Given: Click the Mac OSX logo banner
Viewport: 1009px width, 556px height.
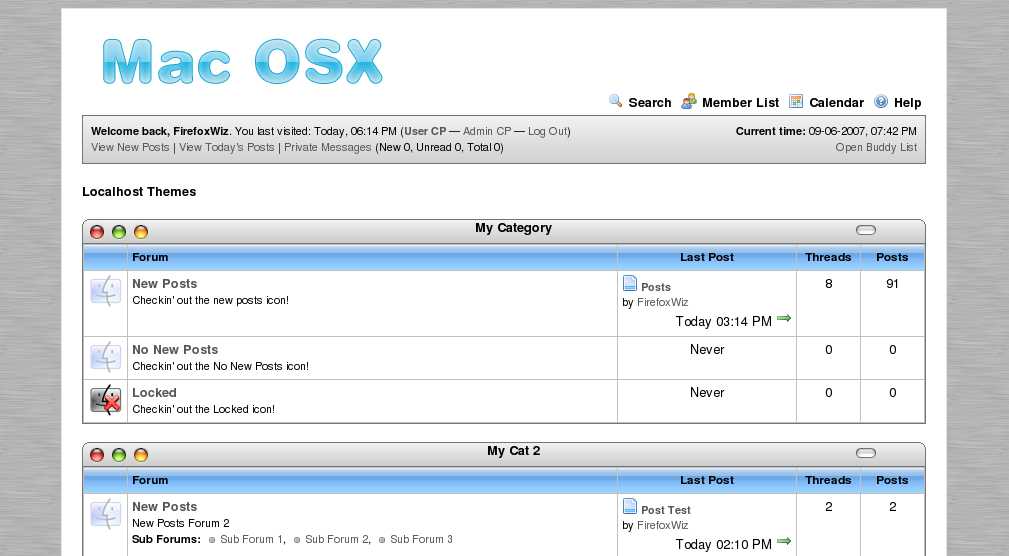Looking at the screenshot, I should pos(242,62).
